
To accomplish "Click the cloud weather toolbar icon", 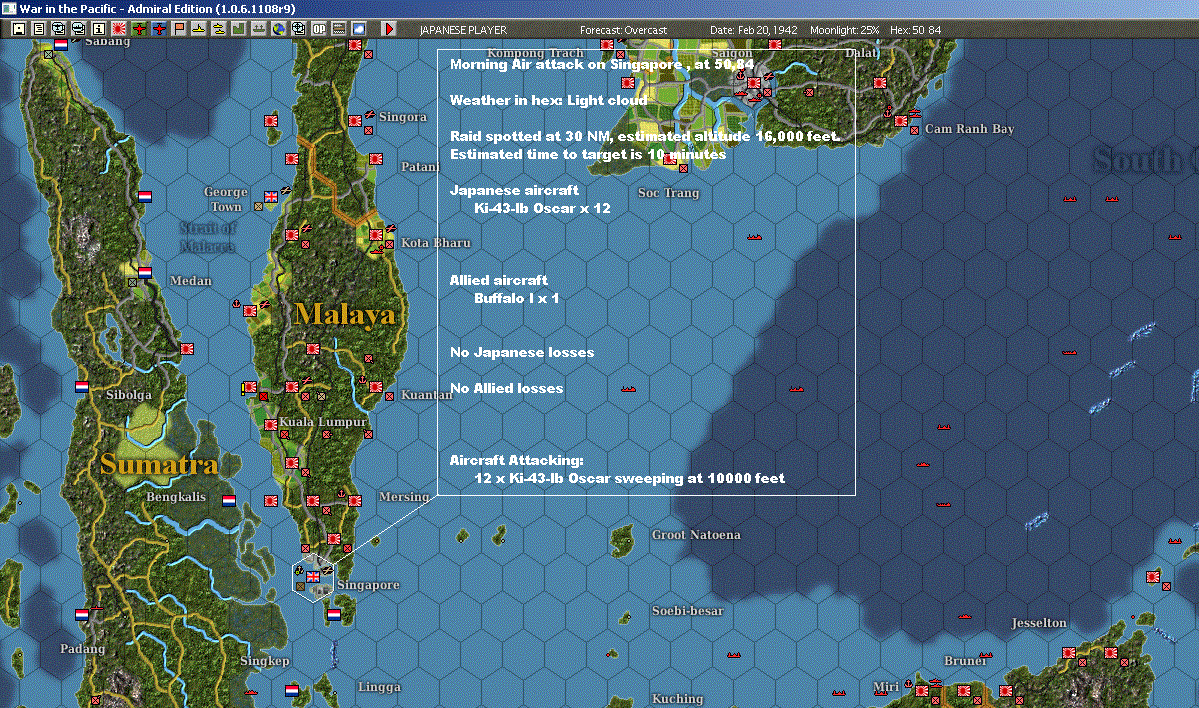I will (358, 29).
